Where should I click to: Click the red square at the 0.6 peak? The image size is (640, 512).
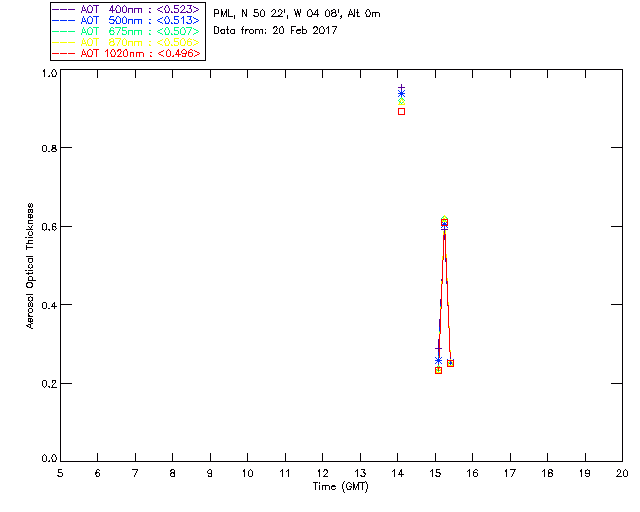(x=444, y=223)
